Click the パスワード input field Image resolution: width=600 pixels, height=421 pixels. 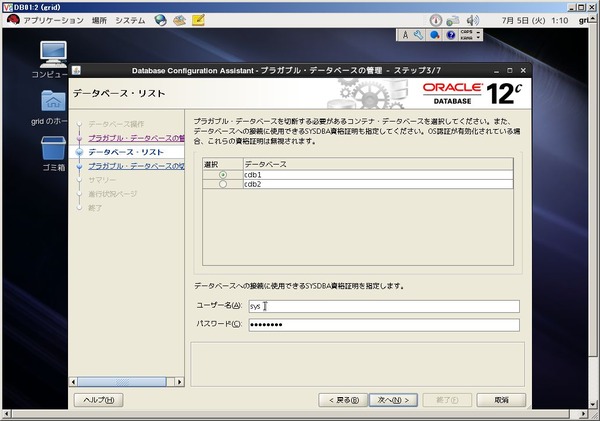384,325
